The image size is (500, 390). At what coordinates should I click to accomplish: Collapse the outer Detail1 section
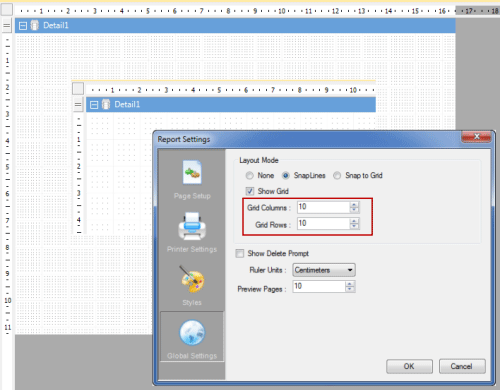point(23,26)
